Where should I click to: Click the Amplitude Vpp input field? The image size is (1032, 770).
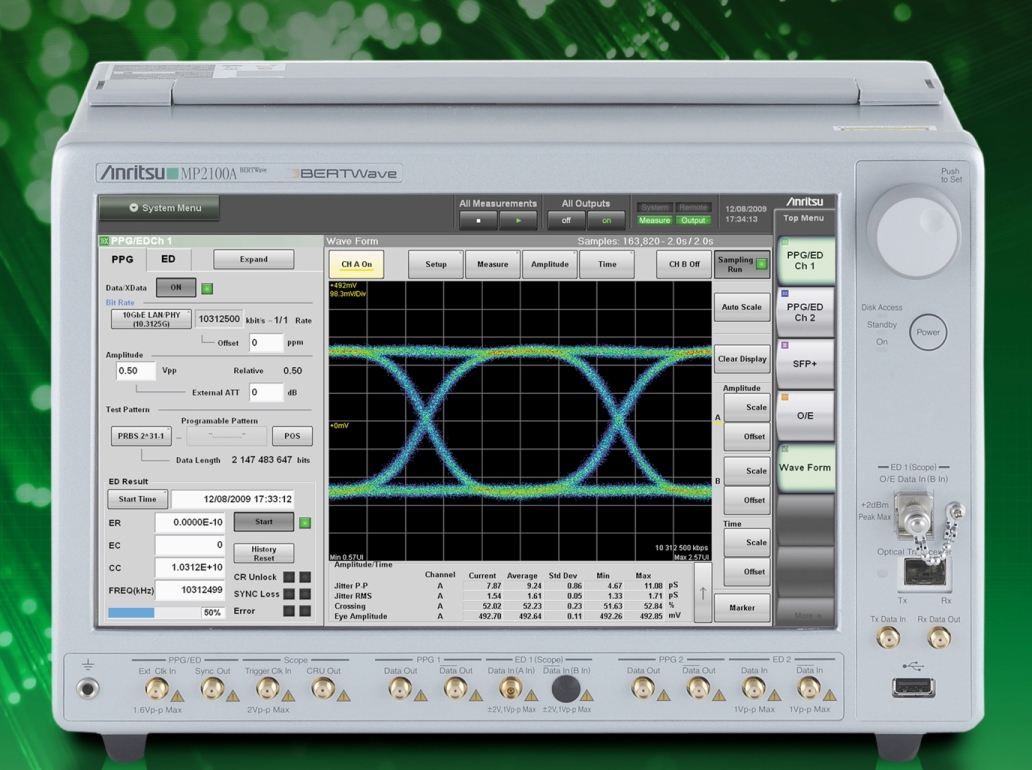tap(136, 371)
